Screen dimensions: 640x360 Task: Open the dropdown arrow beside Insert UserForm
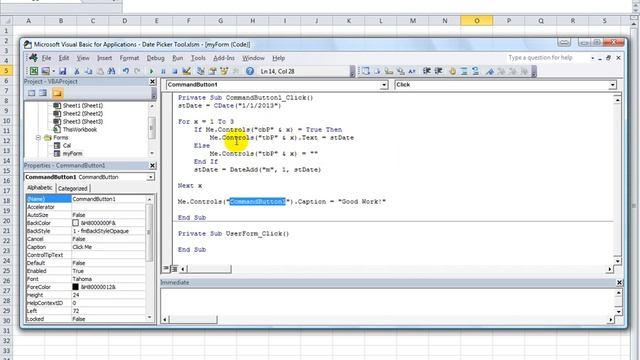click(53, 71)
